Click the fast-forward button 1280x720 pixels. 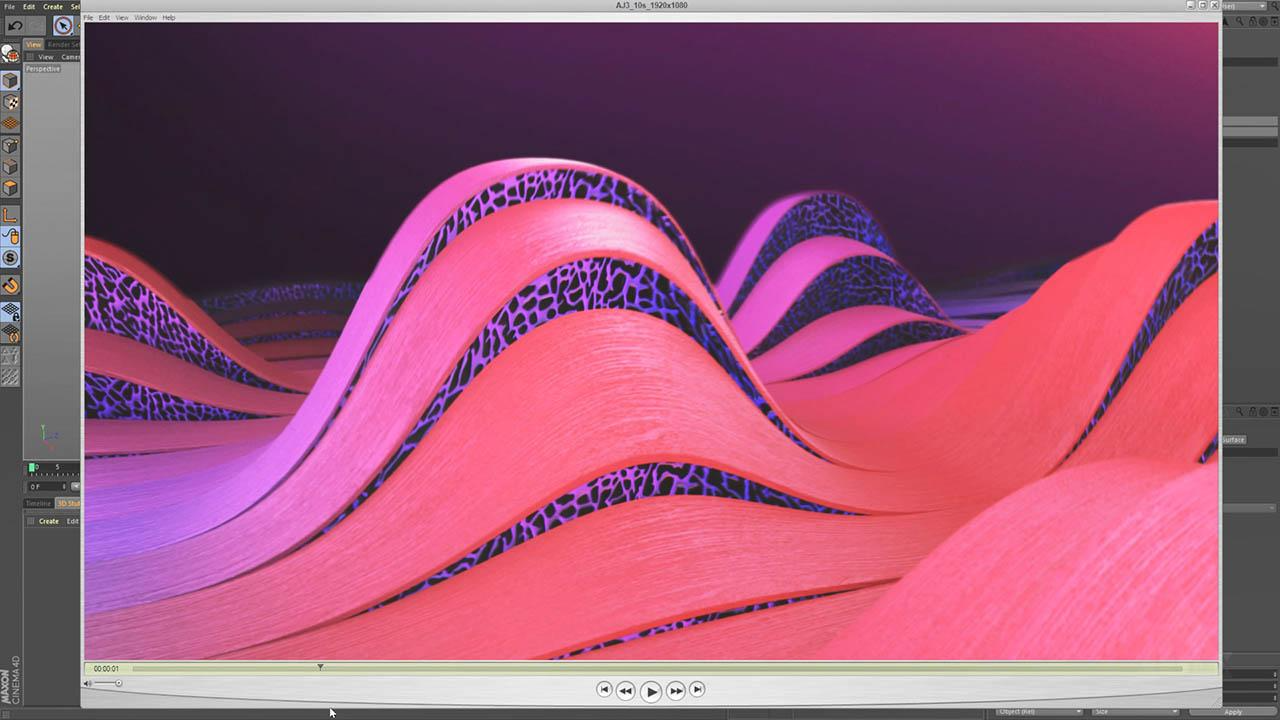676,690
